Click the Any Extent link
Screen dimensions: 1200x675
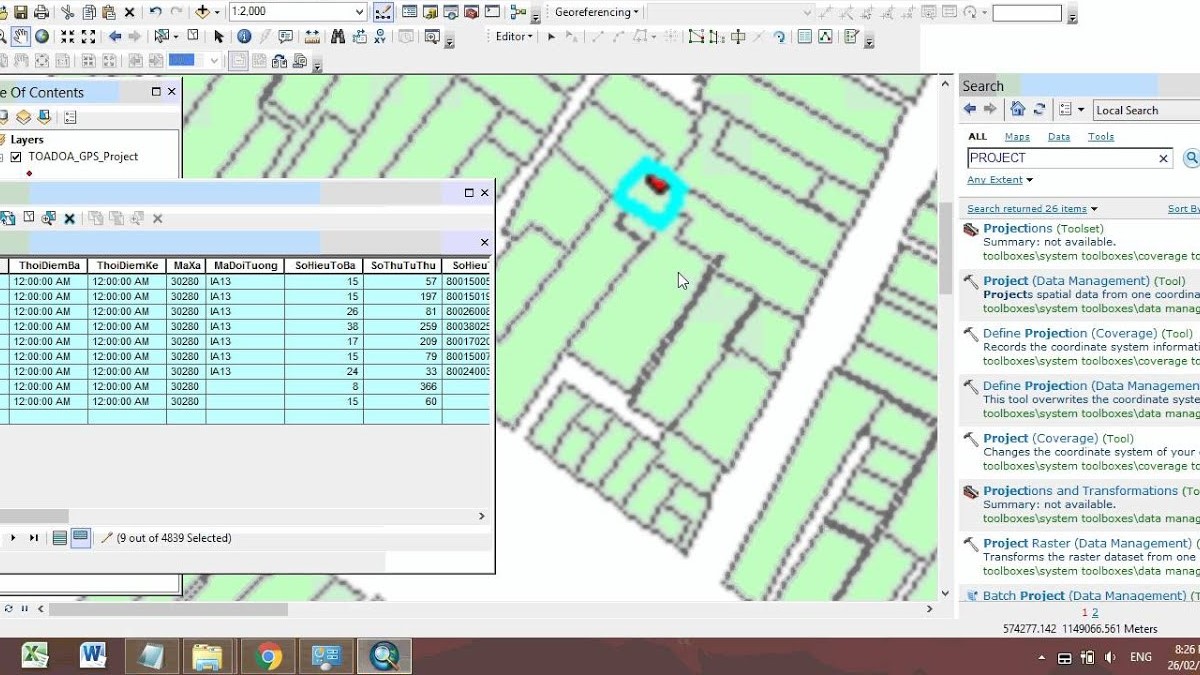pos(995,180)
